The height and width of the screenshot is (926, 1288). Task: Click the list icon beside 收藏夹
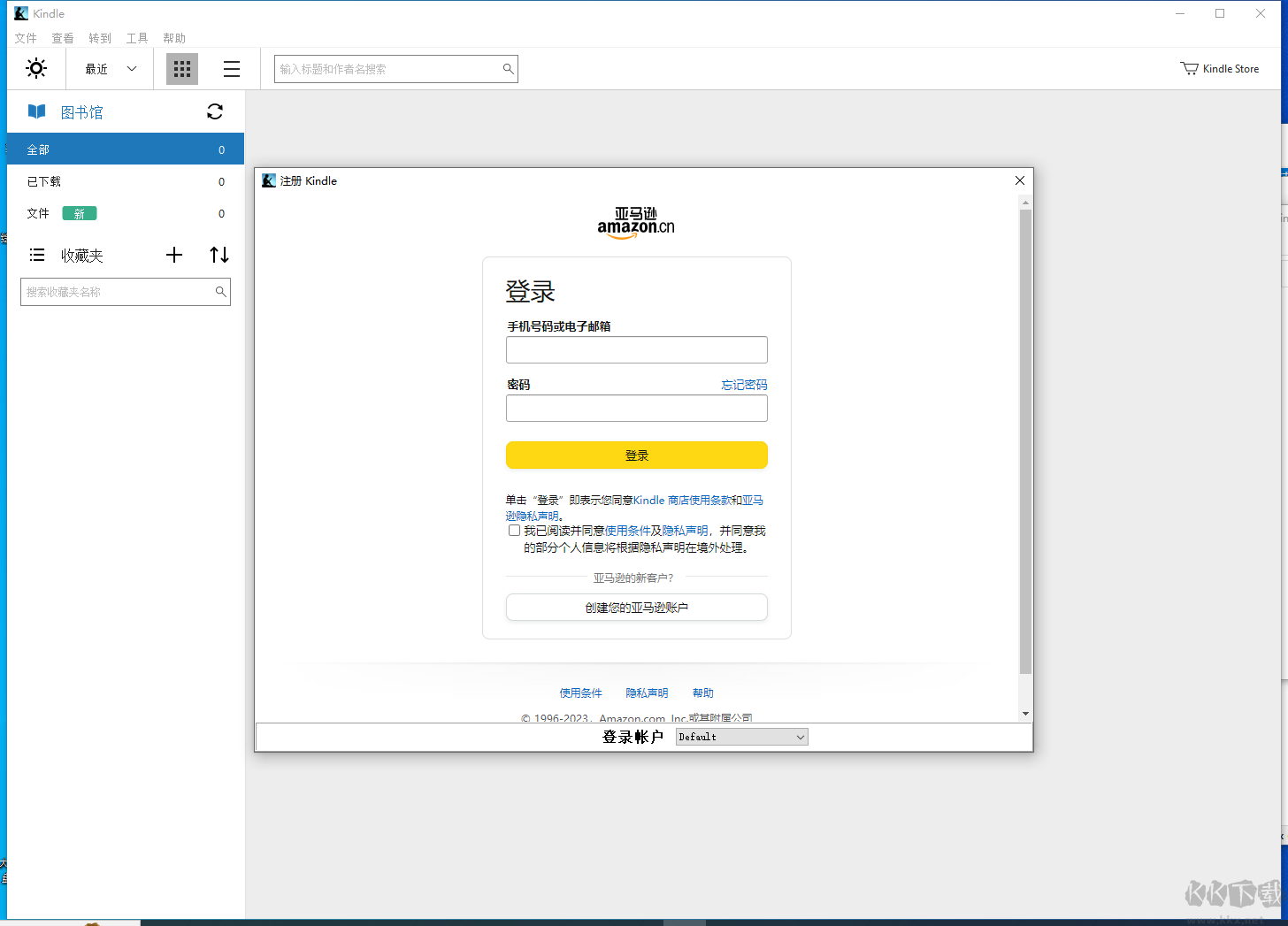point(37,255)
